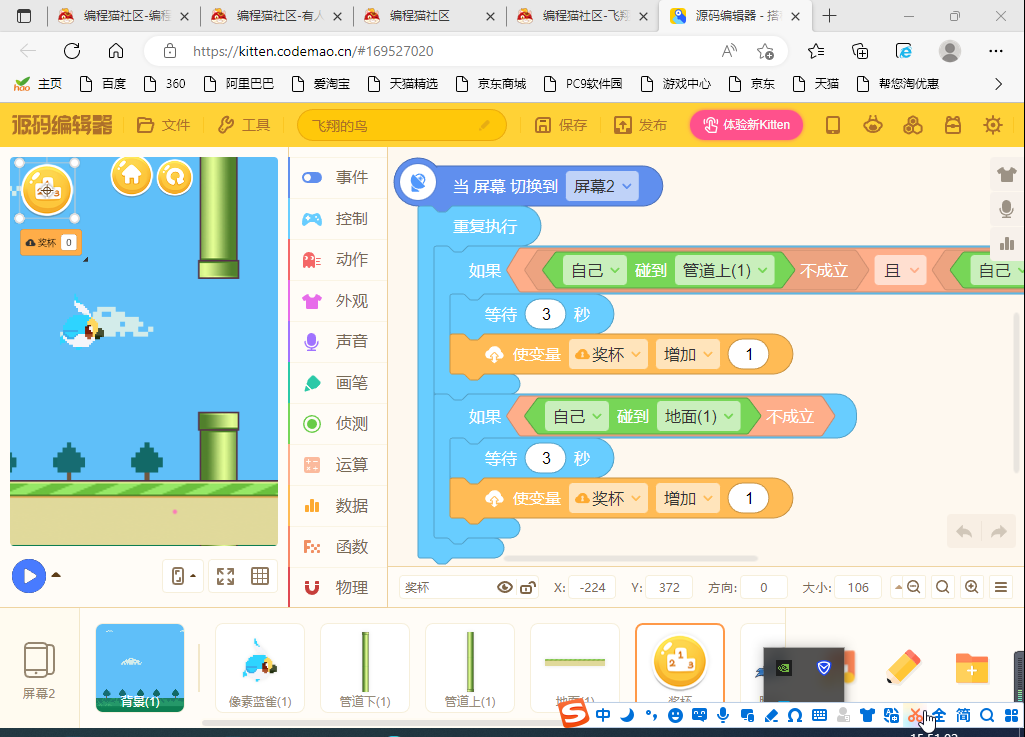Click the add-from-library folder icon
1025x737 pixels.
(971, 668)
